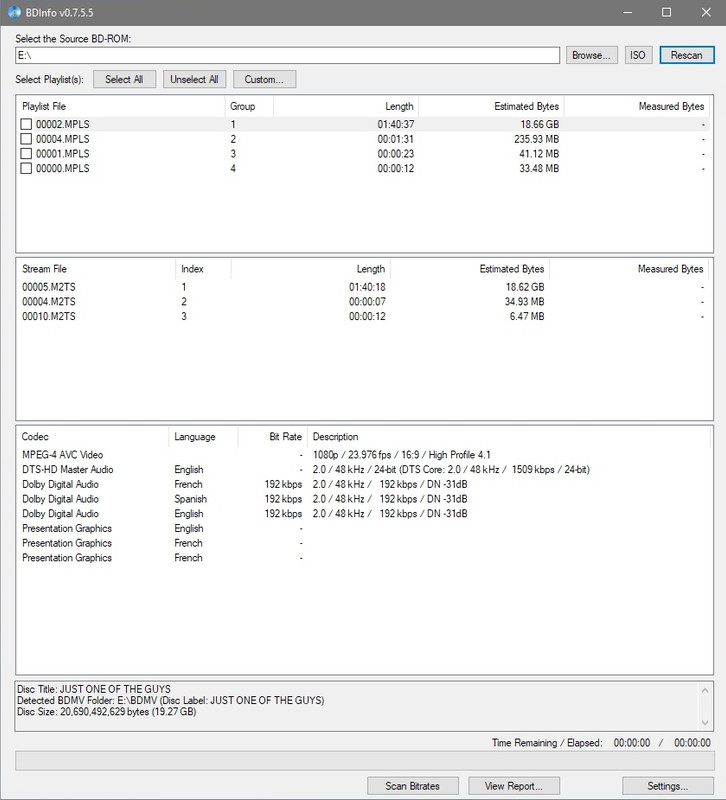726x800 pixels.
Task: Select the French Dolby Digital Audio row
Action: coord(364,484)
